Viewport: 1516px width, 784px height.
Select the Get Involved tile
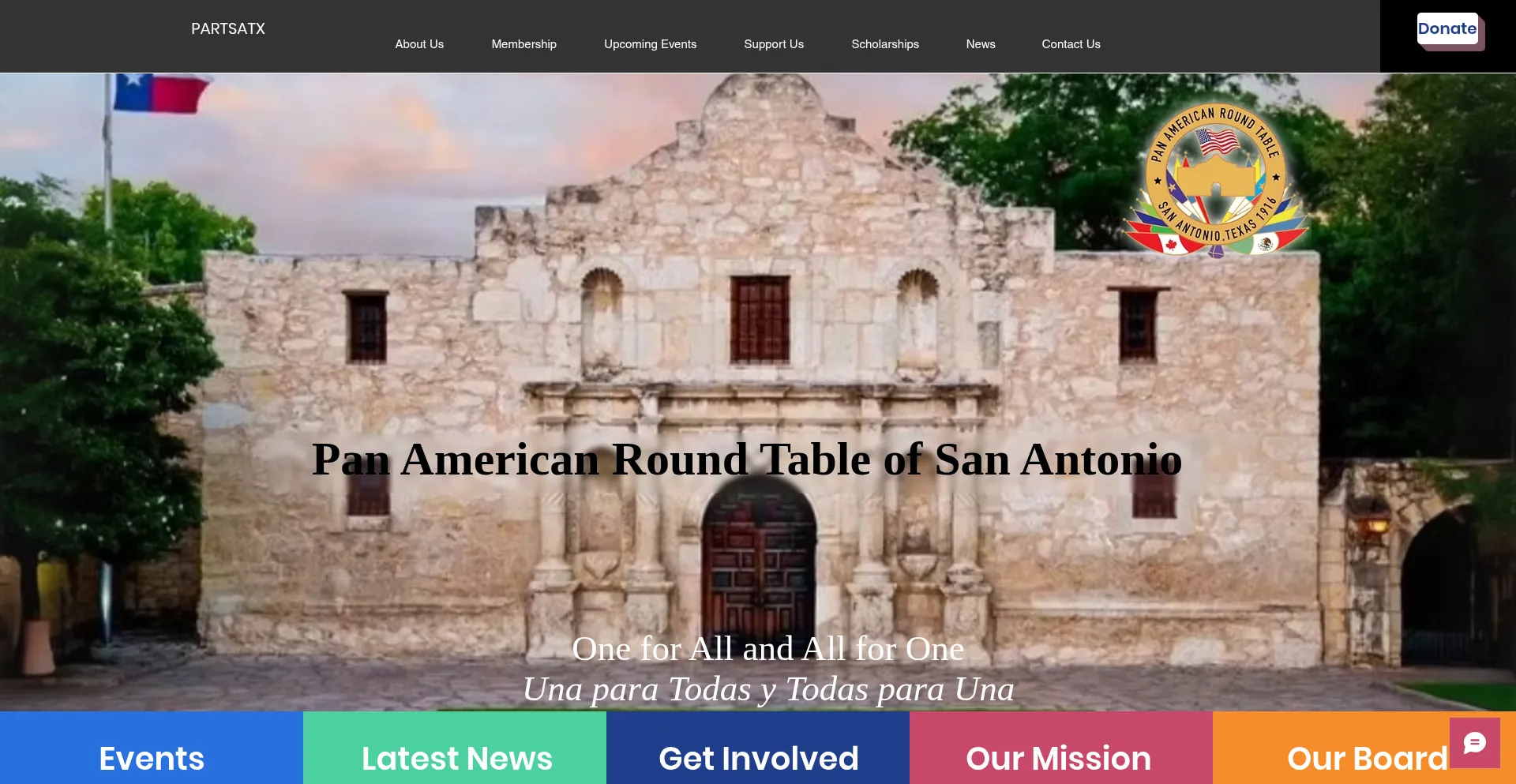tap(758, 756)
